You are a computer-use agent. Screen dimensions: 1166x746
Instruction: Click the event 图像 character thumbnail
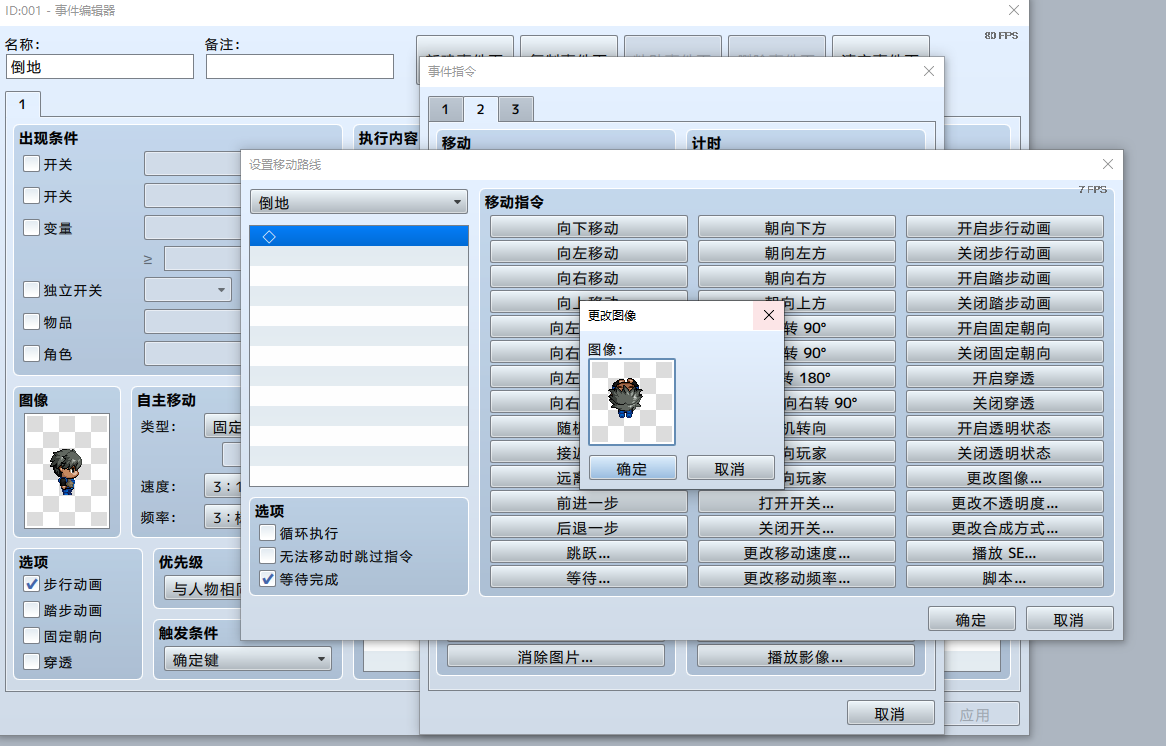tap(67, 471)
